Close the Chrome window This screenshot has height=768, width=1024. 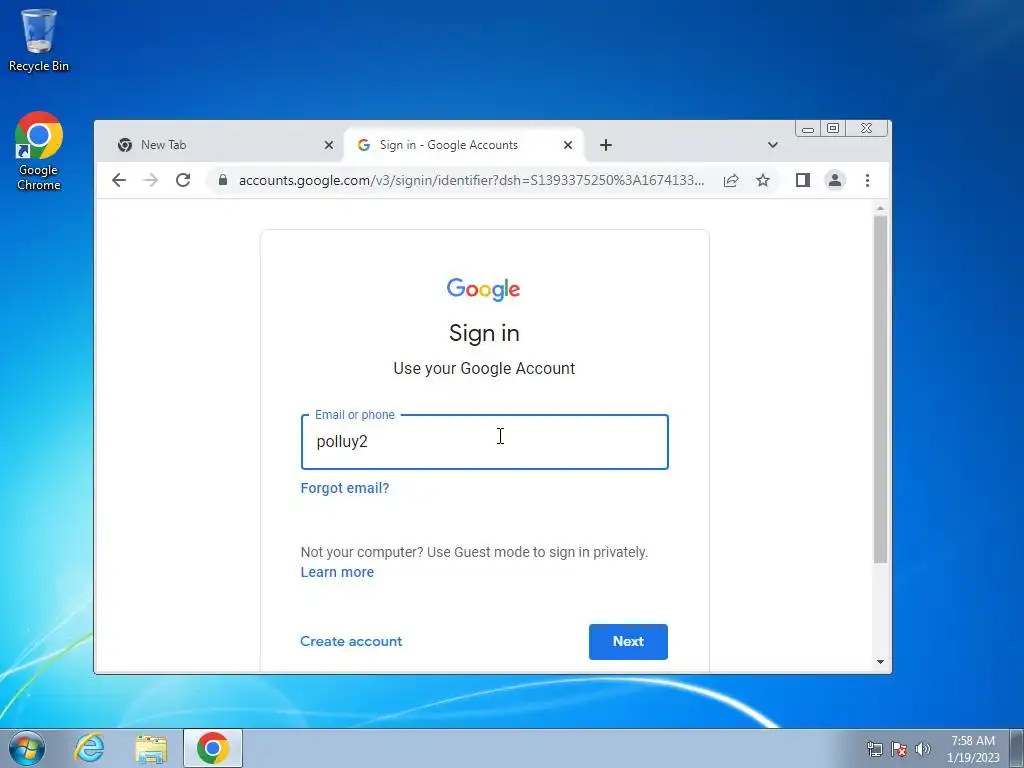pos(867,129)
